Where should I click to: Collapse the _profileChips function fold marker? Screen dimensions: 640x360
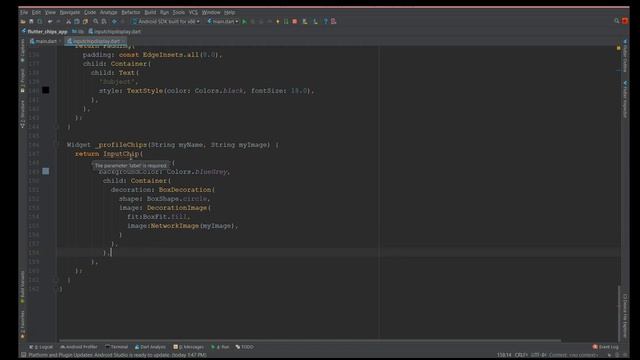point(58,145)
